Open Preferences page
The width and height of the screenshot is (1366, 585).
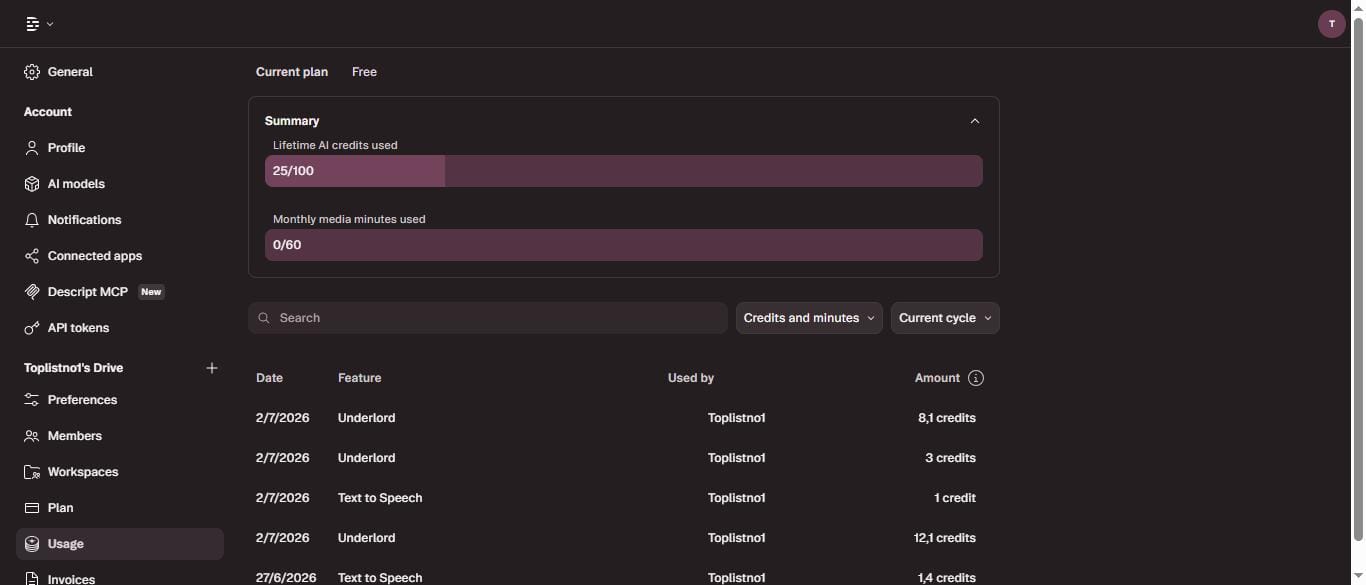(x=120, y=400)
